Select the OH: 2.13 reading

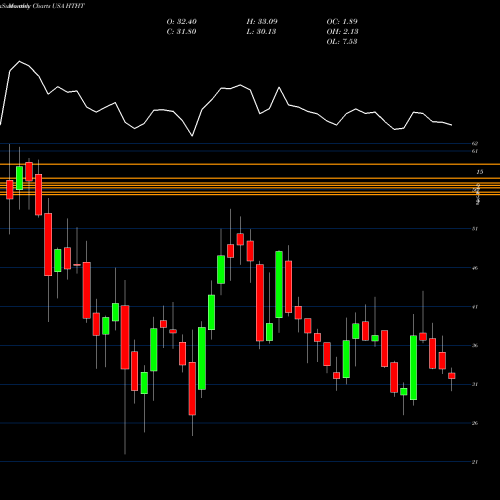[x=342, y=31]
